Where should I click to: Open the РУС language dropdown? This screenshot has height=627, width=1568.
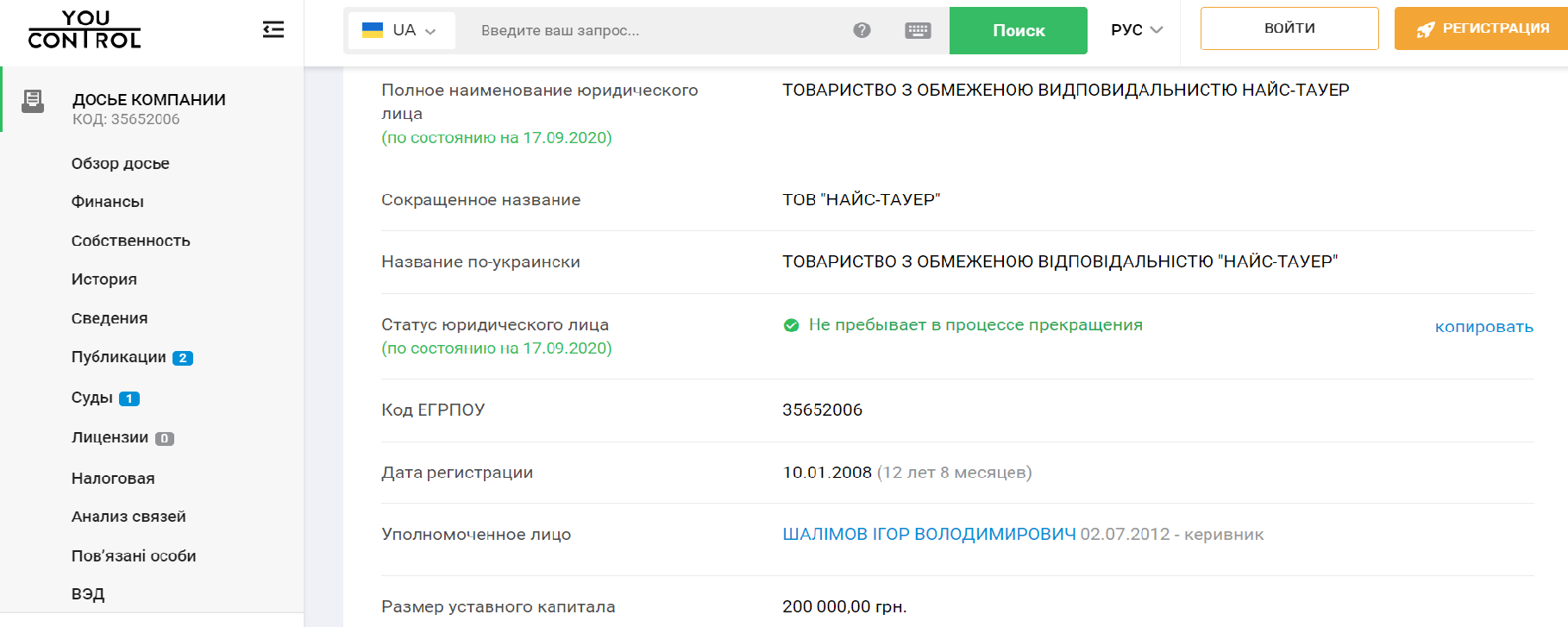1137,30
